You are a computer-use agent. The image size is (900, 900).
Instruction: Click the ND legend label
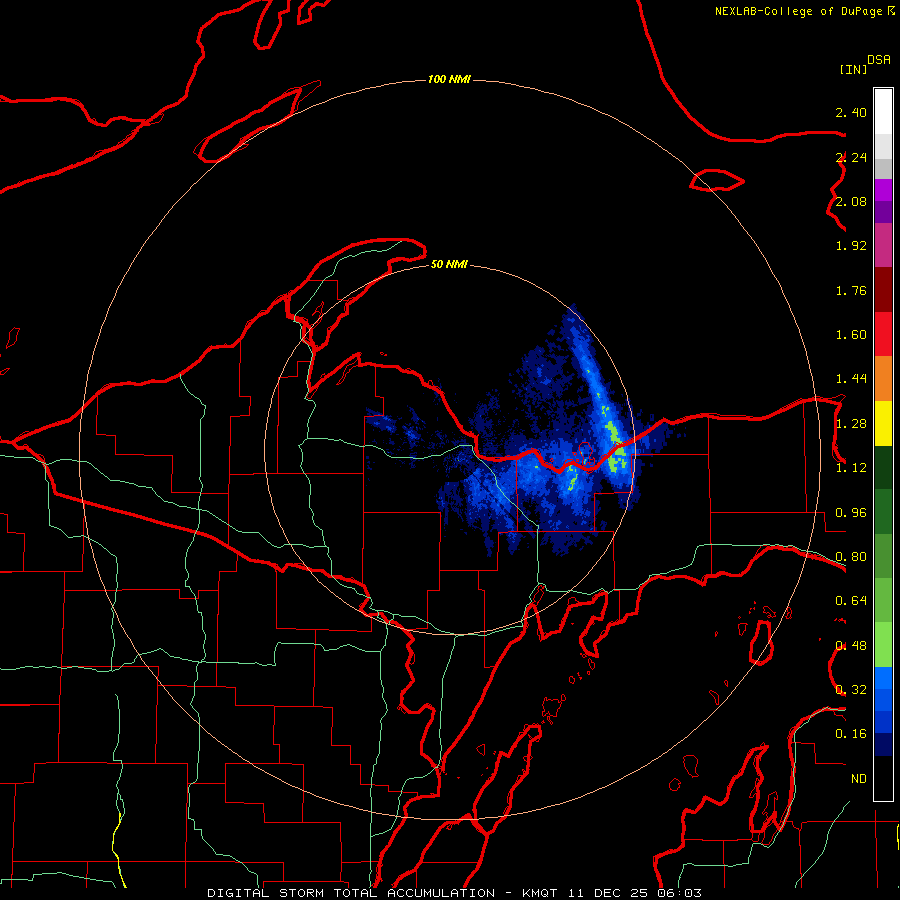coord(858,779)
